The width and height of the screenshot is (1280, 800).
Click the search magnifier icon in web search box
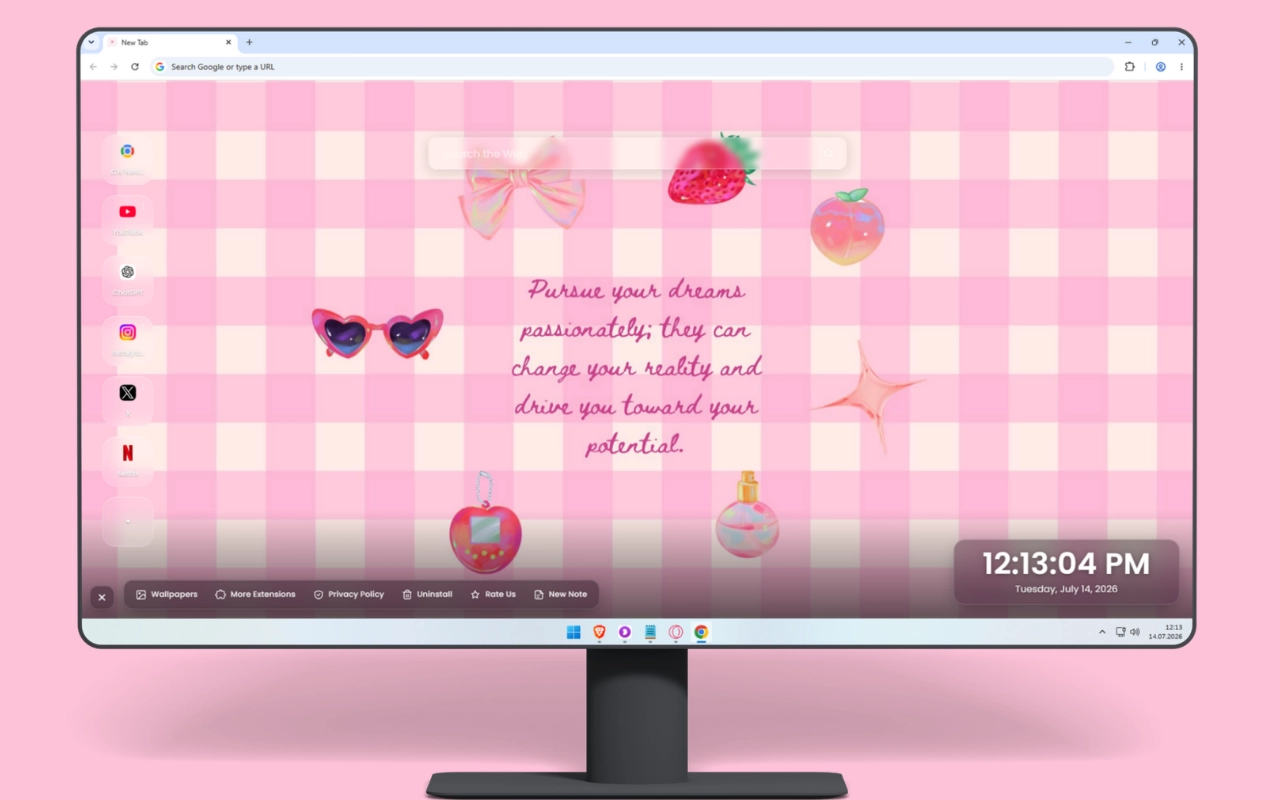click(828, 154)
